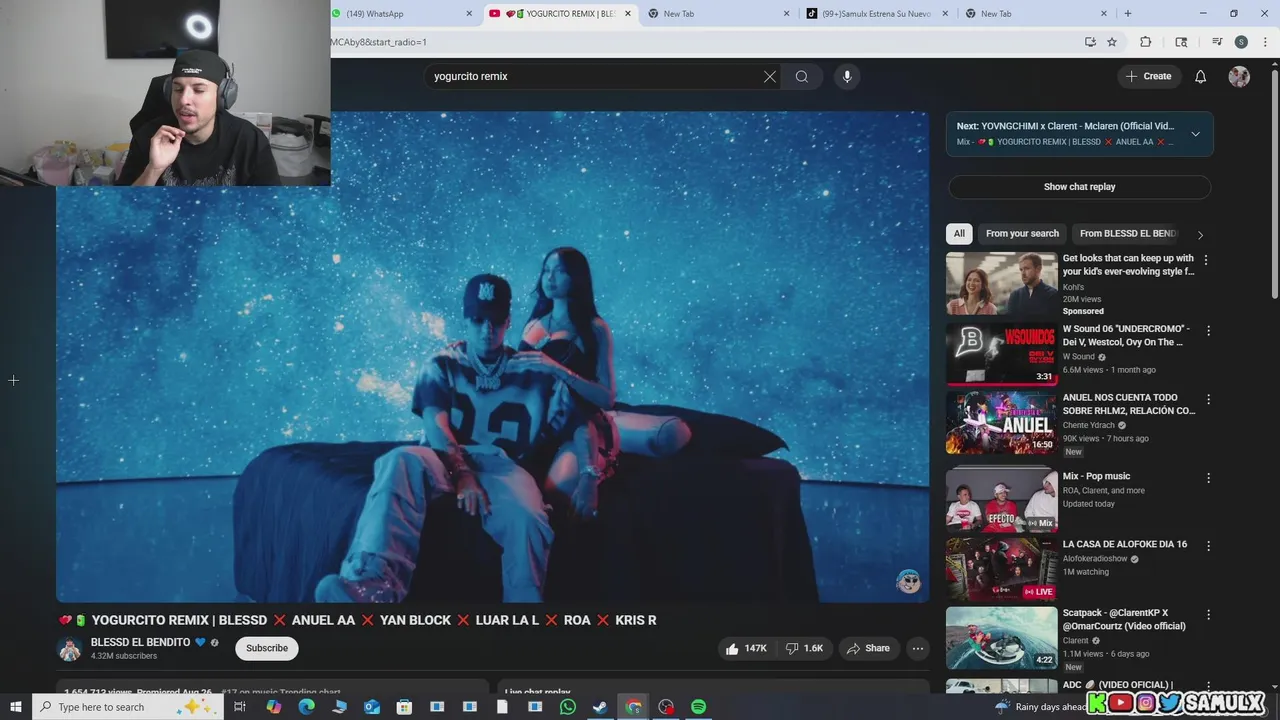Screen dimensions: 1280x720
Task: Select the From BLESSD EL BENDITO chip
Action: pos(1128,233)
